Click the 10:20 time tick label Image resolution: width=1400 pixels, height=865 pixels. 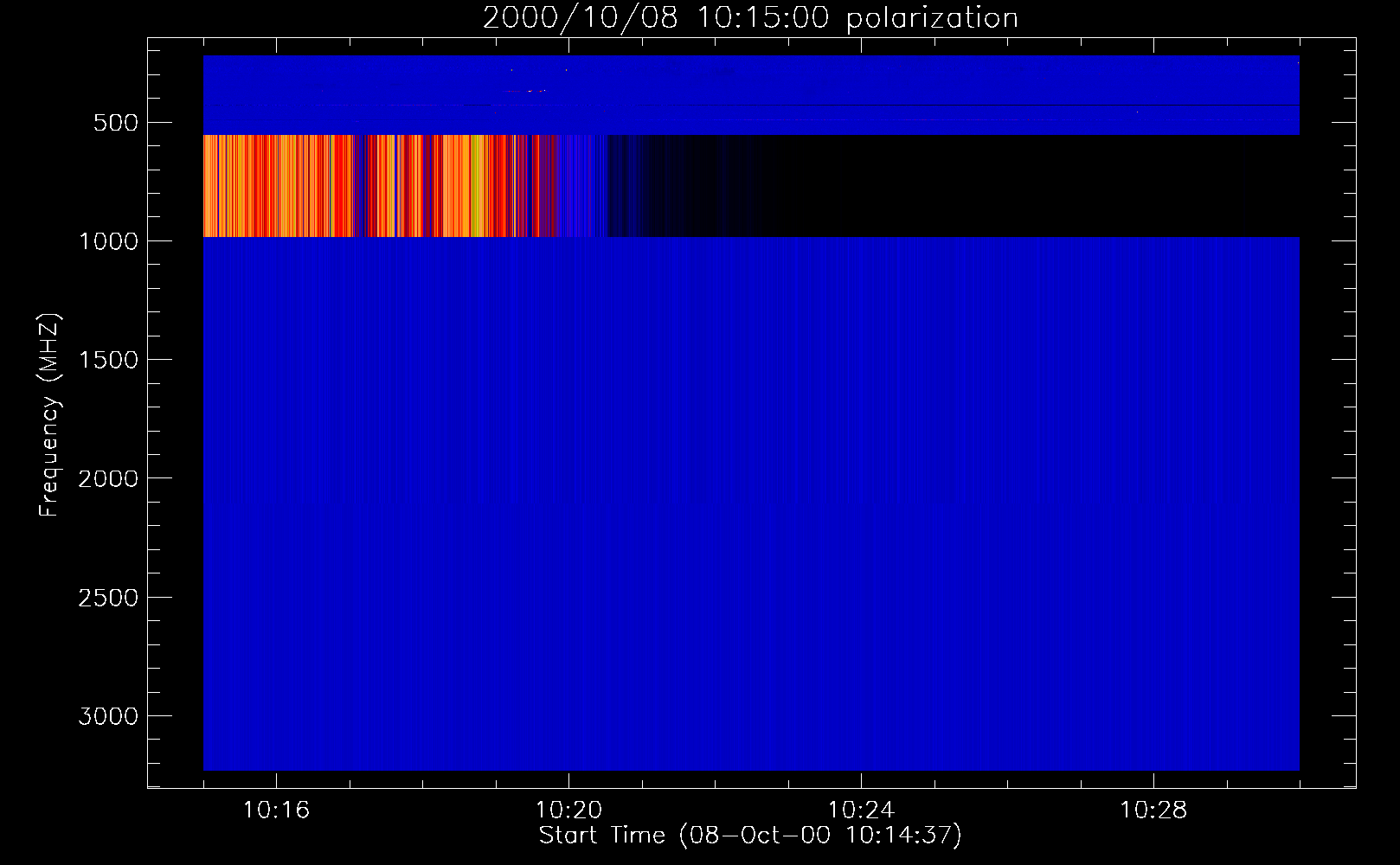tap(568, 810)
